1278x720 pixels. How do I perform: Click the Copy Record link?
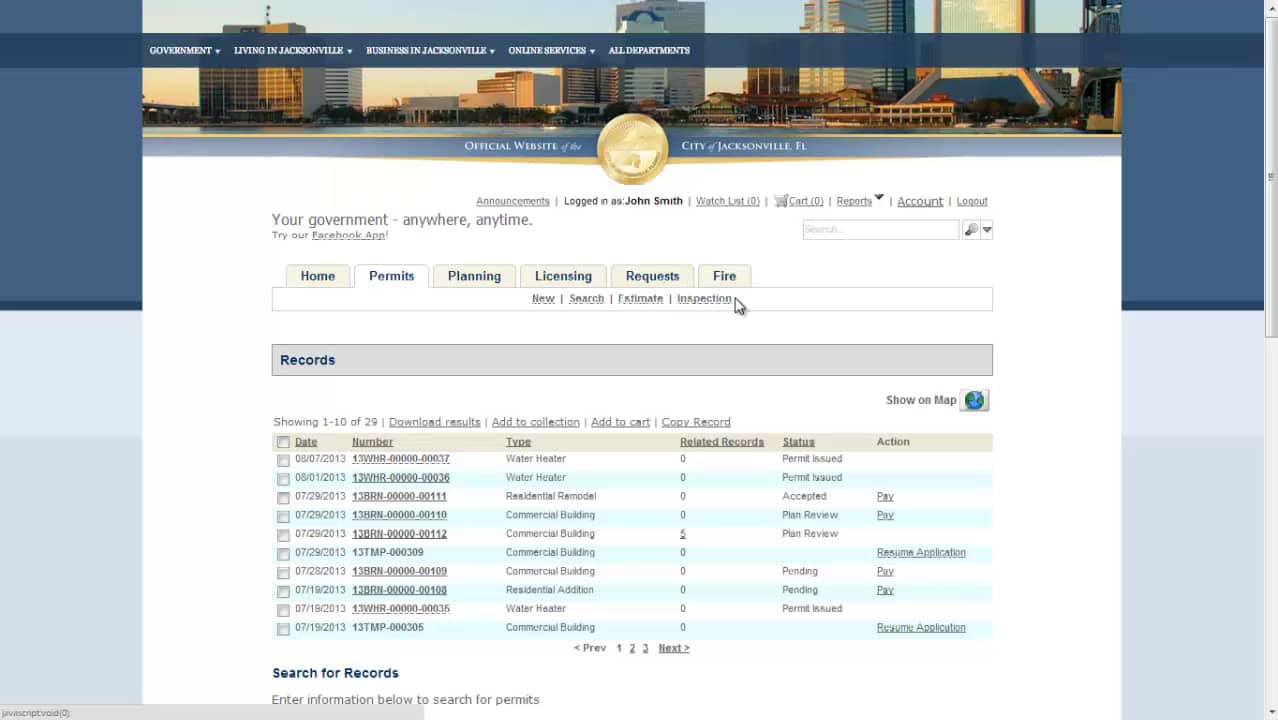click(x=696, y=422)
